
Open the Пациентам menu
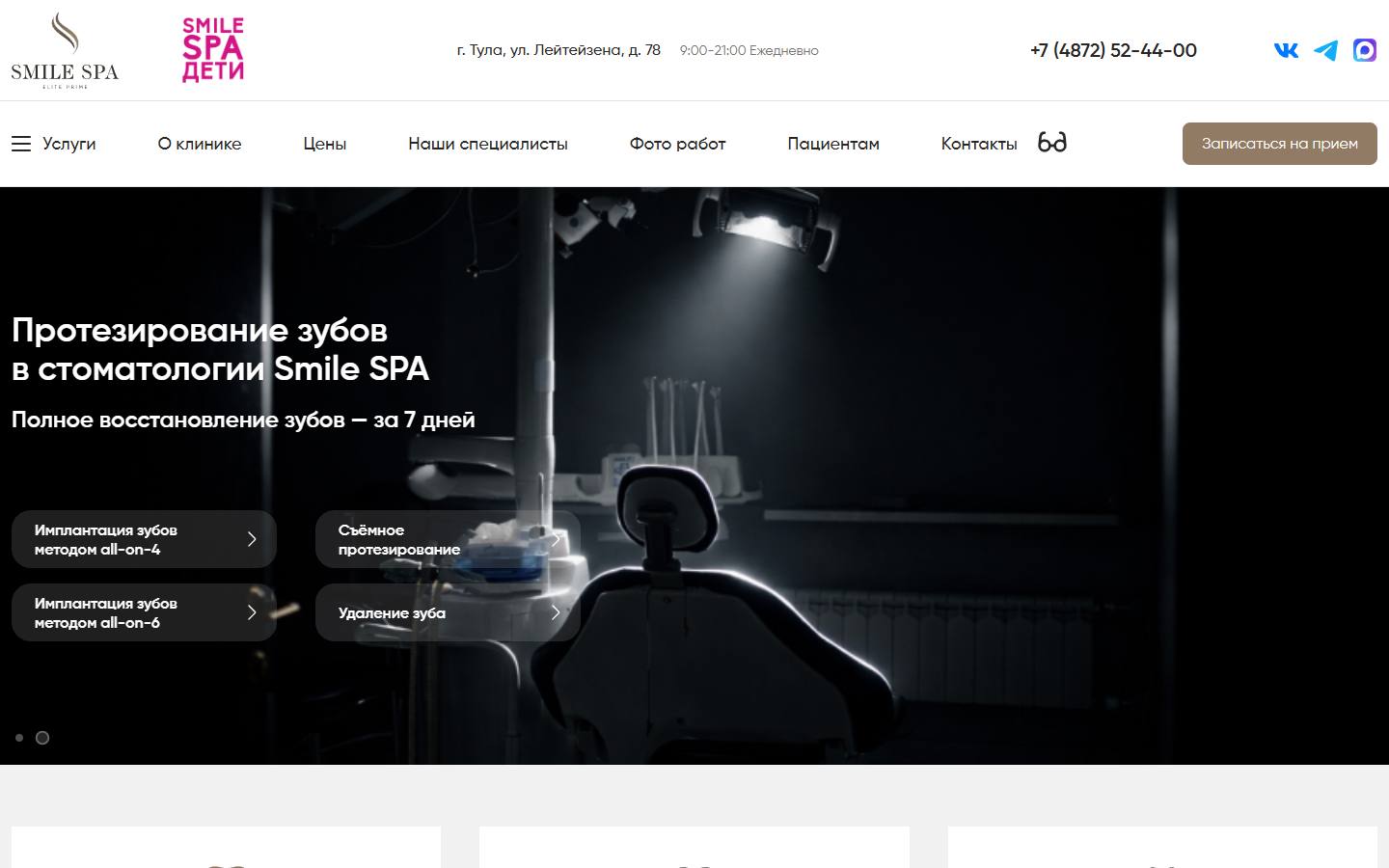[833, 144]
